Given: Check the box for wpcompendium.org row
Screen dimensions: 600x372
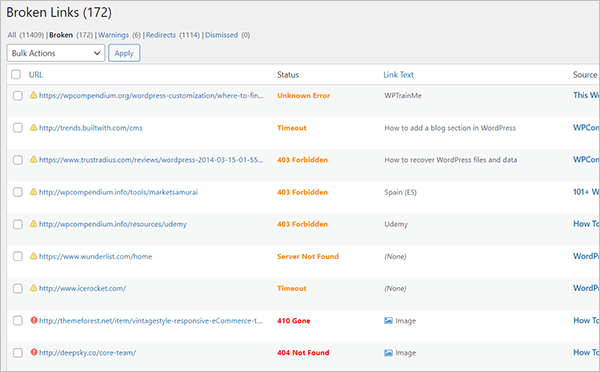Looking at the screenshot, I should 18,96.
